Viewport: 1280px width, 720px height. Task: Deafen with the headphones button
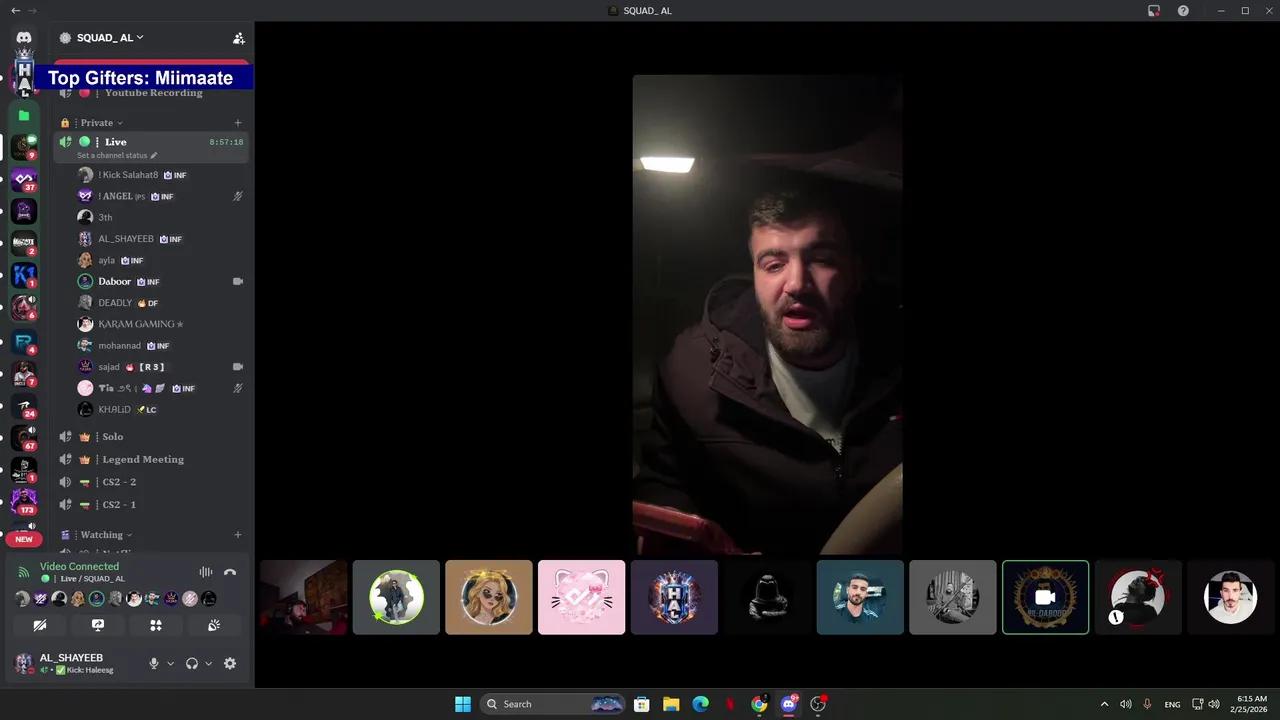pos(192,663)
